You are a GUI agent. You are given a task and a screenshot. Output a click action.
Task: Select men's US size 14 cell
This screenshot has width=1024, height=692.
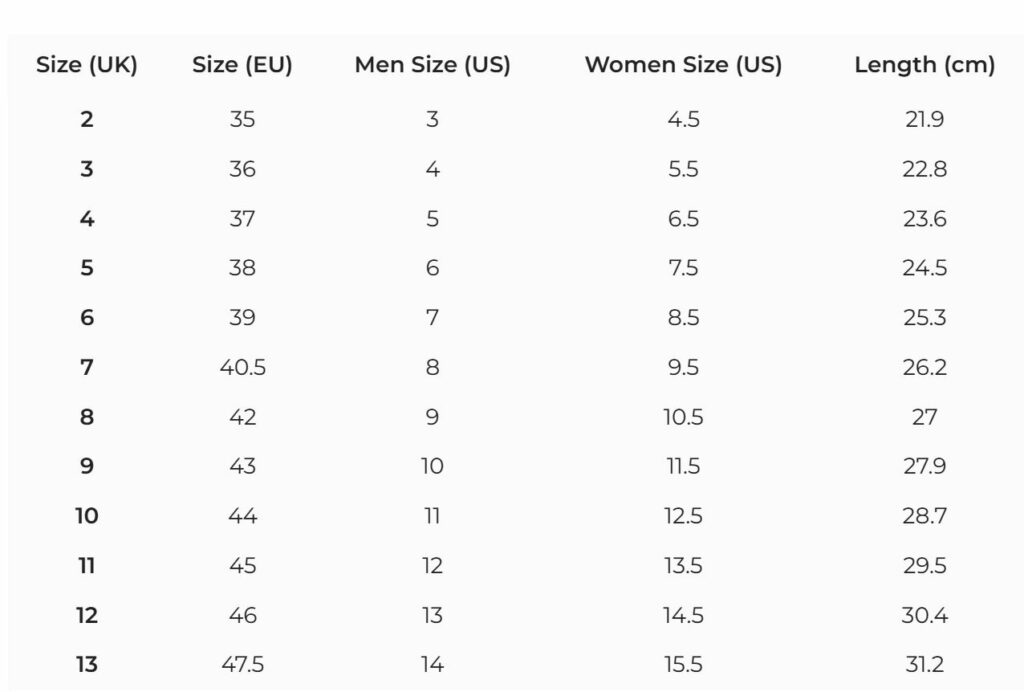tap(432, 665)
